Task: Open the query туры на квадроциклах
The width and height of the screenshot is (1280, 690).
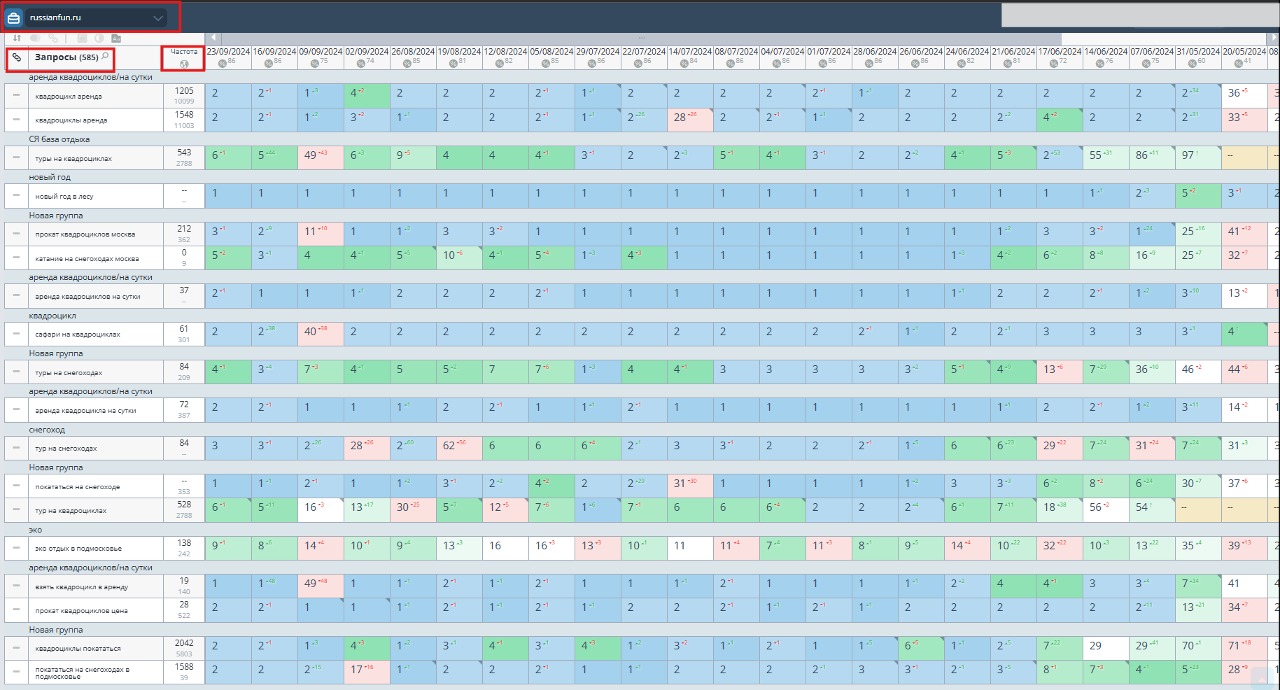Action: pos(73,158)
